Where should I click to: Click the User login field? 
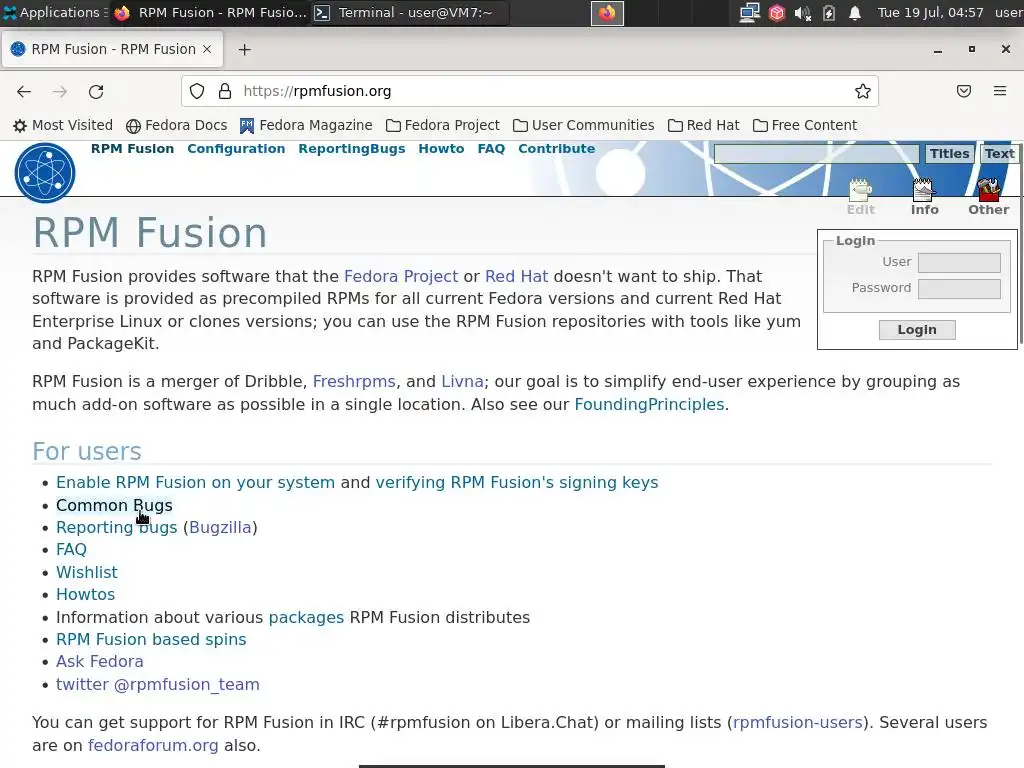pyautogui.click(x=959, y=263)
